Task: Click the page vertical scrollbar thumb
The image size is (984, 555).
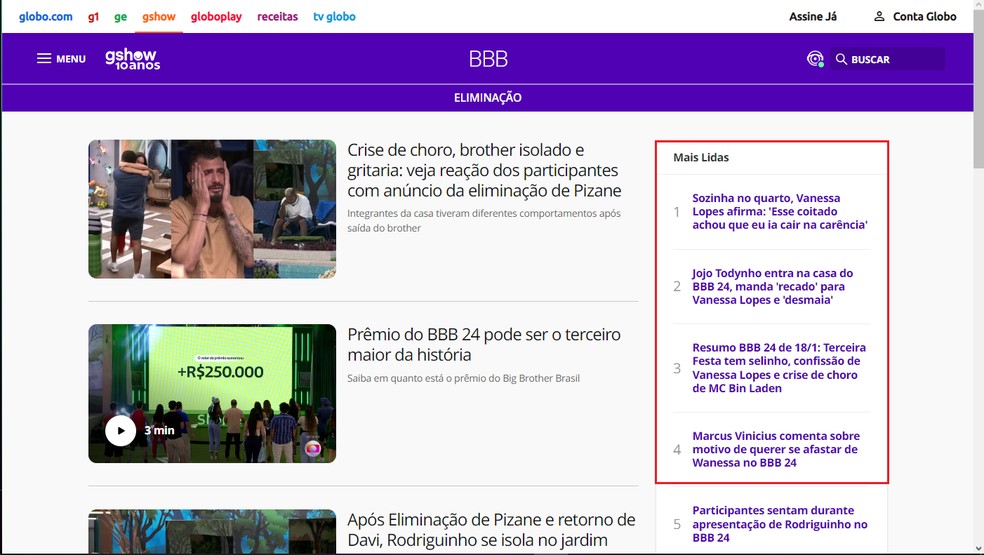Action: click(x=978, y=90)
